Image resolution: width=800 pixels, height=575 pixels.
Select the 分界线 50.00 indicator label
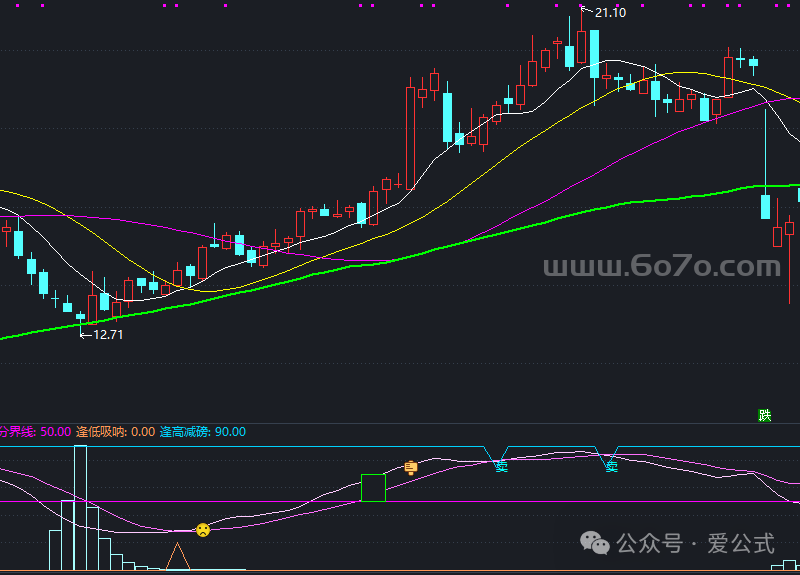[x=35, y=432]
